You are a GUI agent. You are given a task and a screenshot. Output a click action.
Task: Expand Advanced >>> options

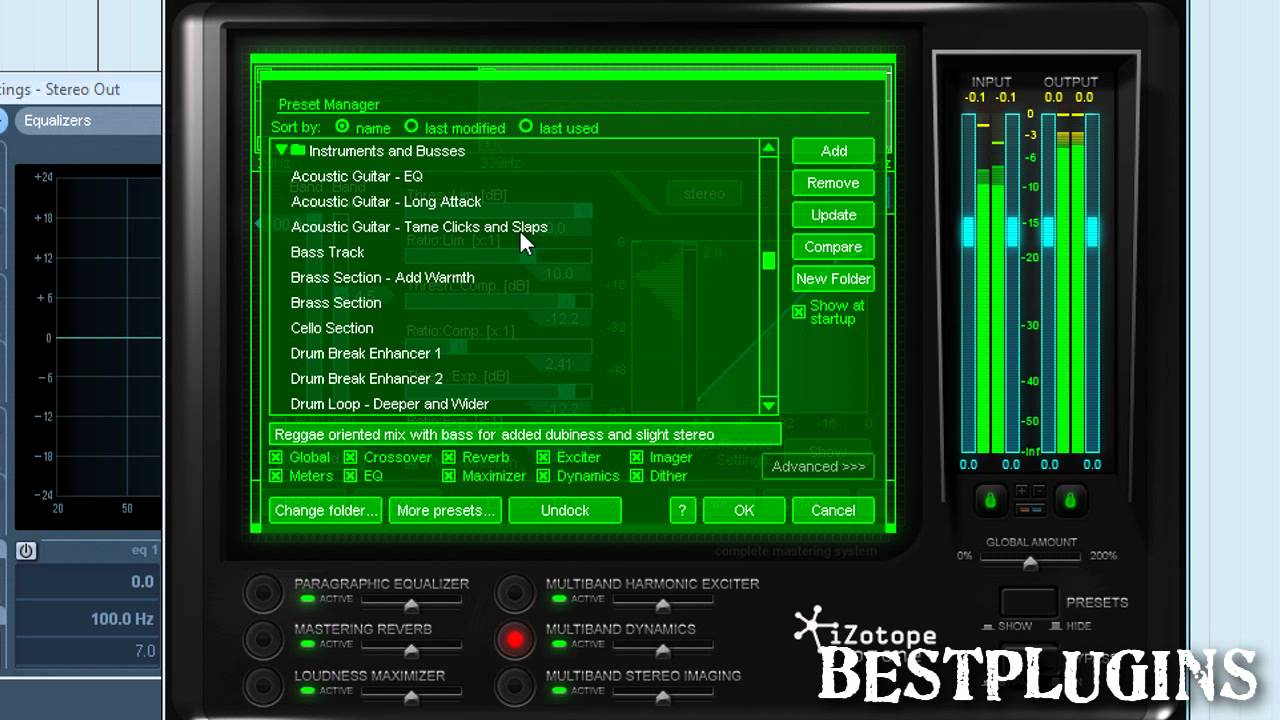point(818,466)
